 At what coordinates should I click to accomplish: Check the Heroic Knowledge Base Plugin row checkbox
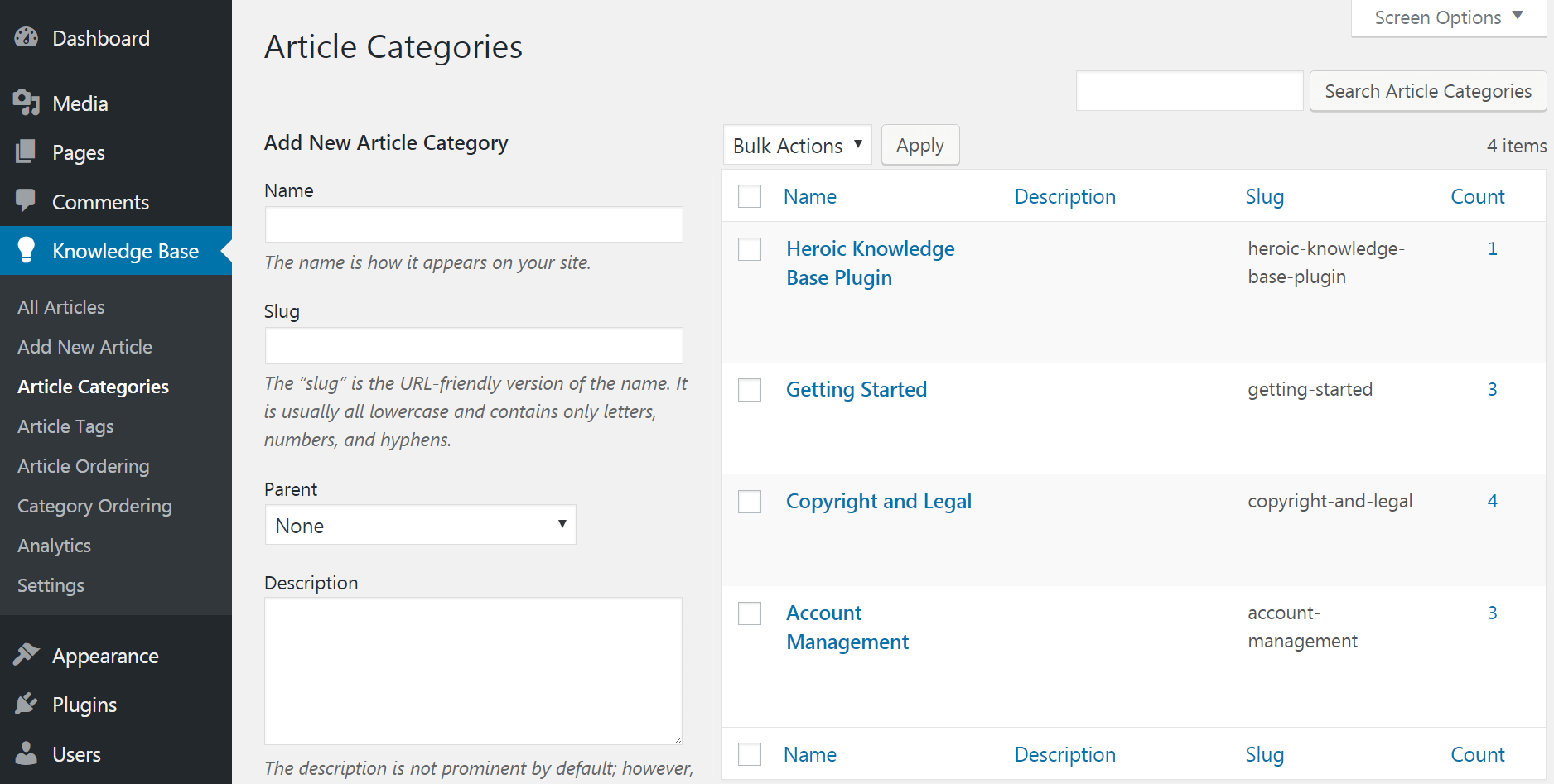pyautogui.click(x=749, y=248)
